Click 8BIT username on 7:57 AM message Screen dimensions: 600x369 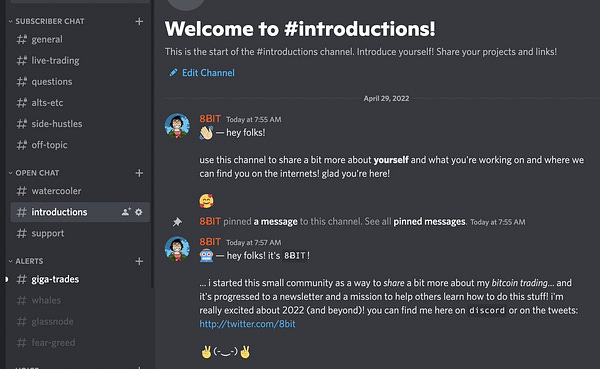(210, 242)
